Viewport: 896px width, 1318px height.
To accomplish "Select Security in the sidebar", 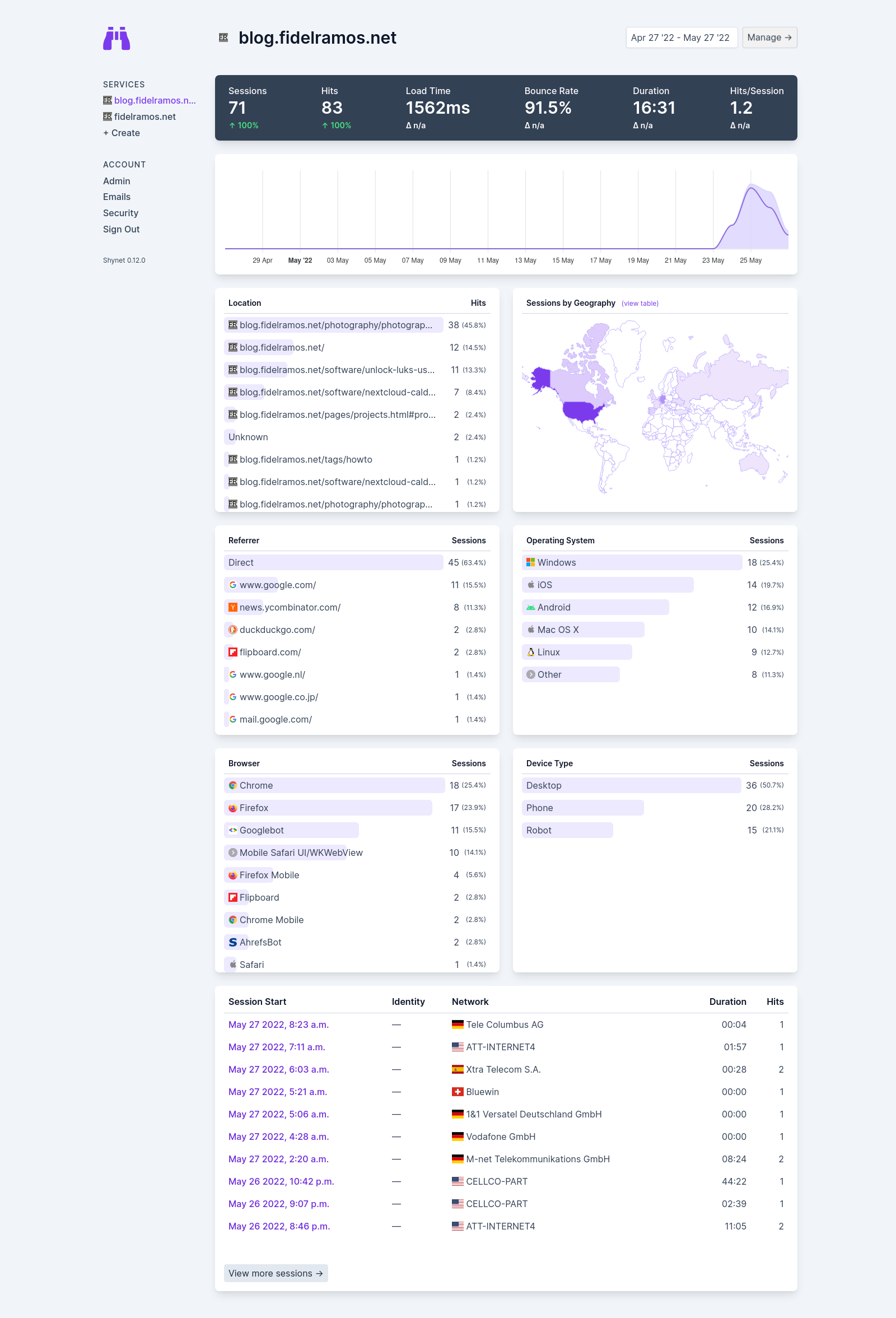I will click(x=120, y=213).
